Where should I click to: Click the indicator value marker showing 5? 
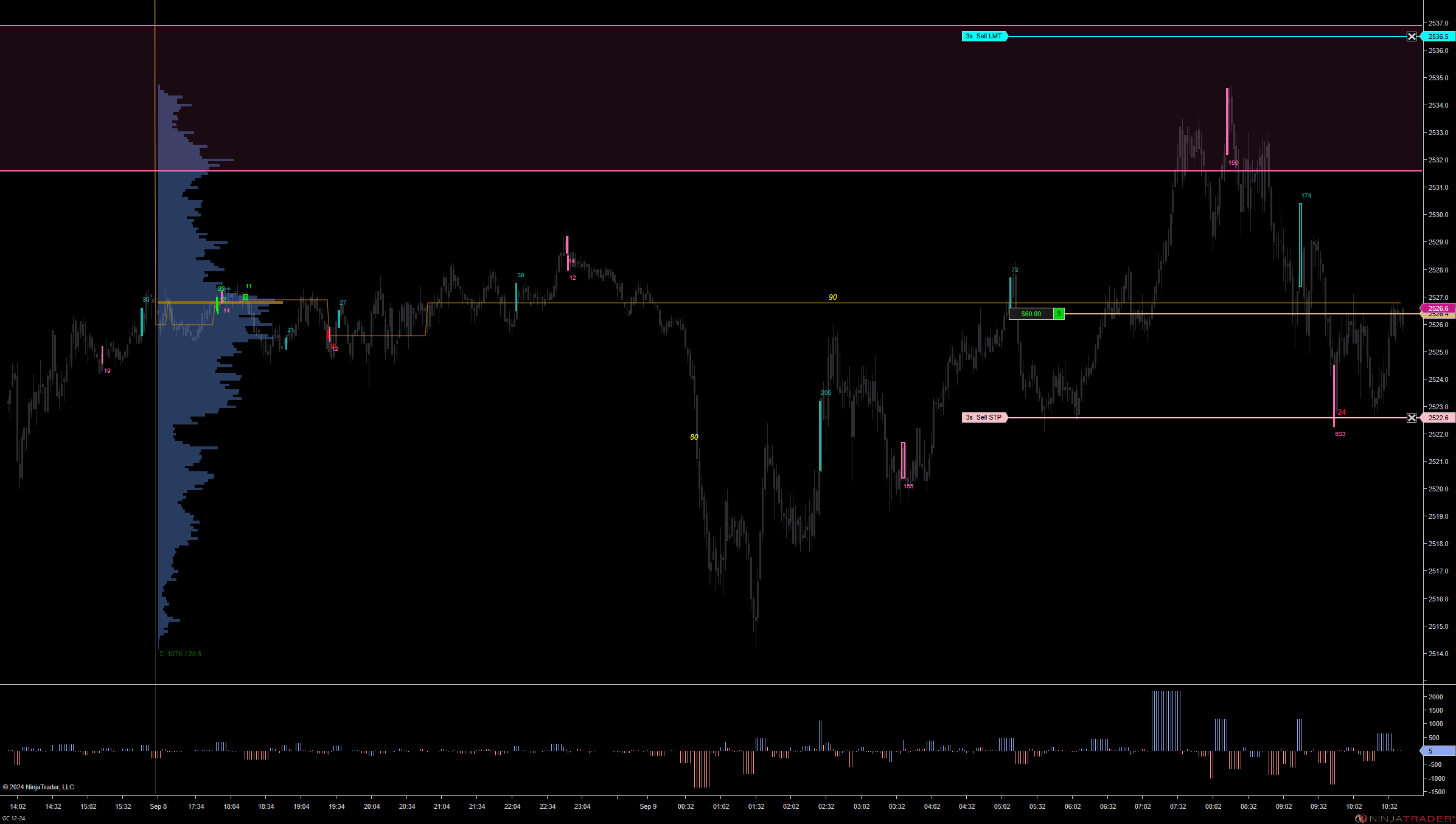[x=1436, y=751]
